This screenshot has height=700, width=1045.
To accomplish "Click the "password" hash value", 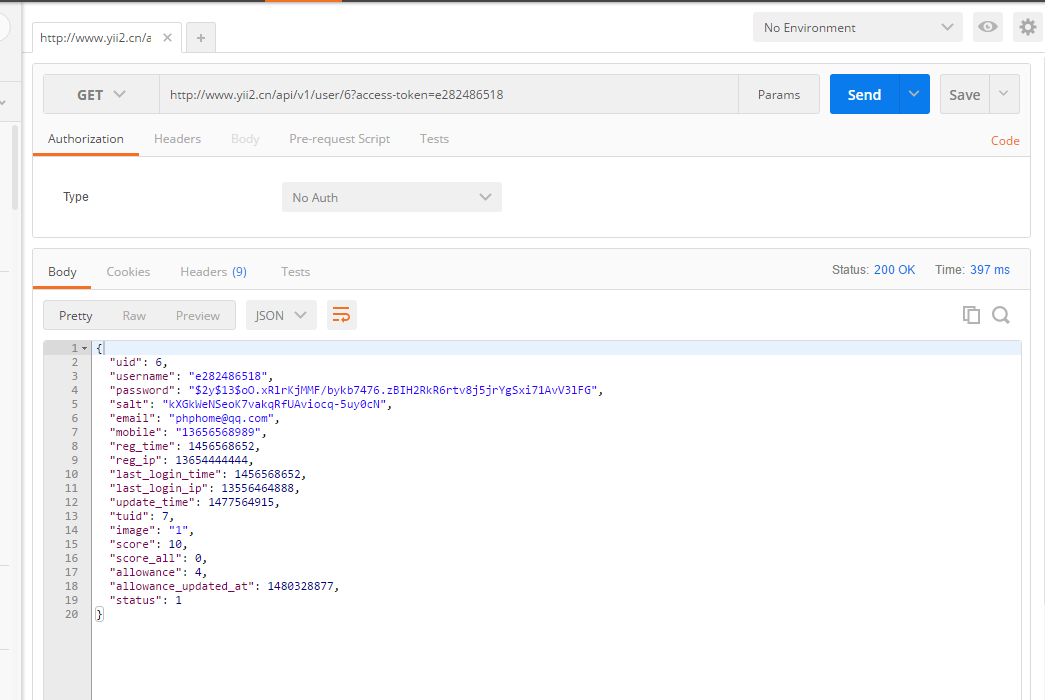I will pos(393,391).
